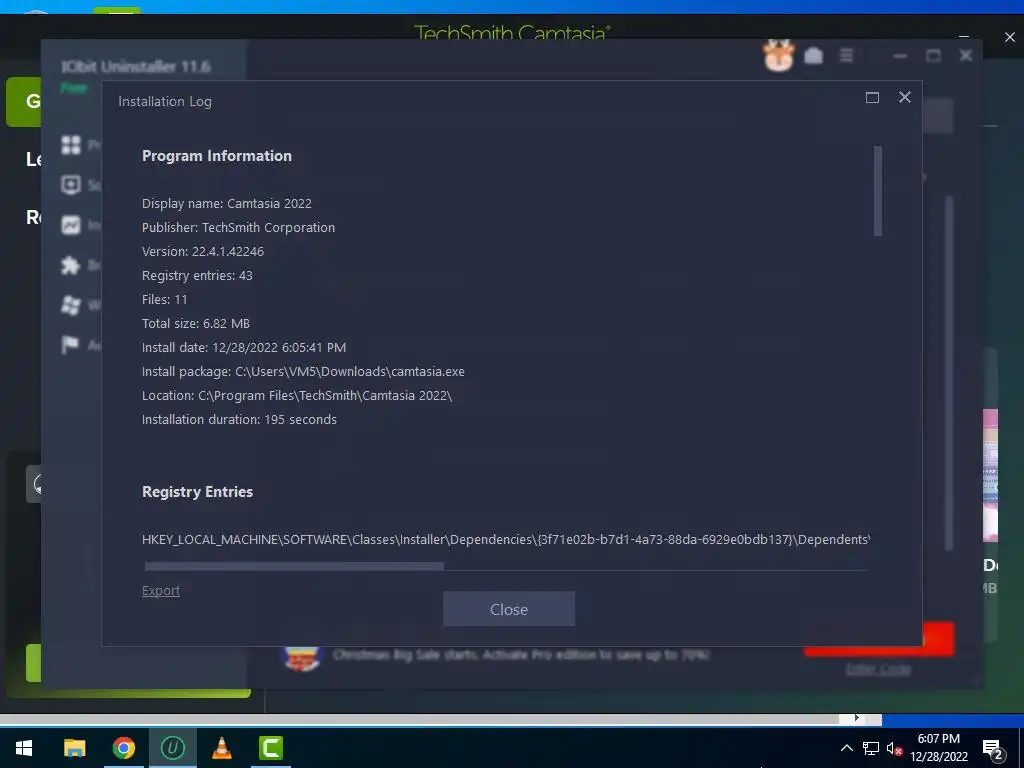Open File Explorer from the taskbar

point(74,748)
